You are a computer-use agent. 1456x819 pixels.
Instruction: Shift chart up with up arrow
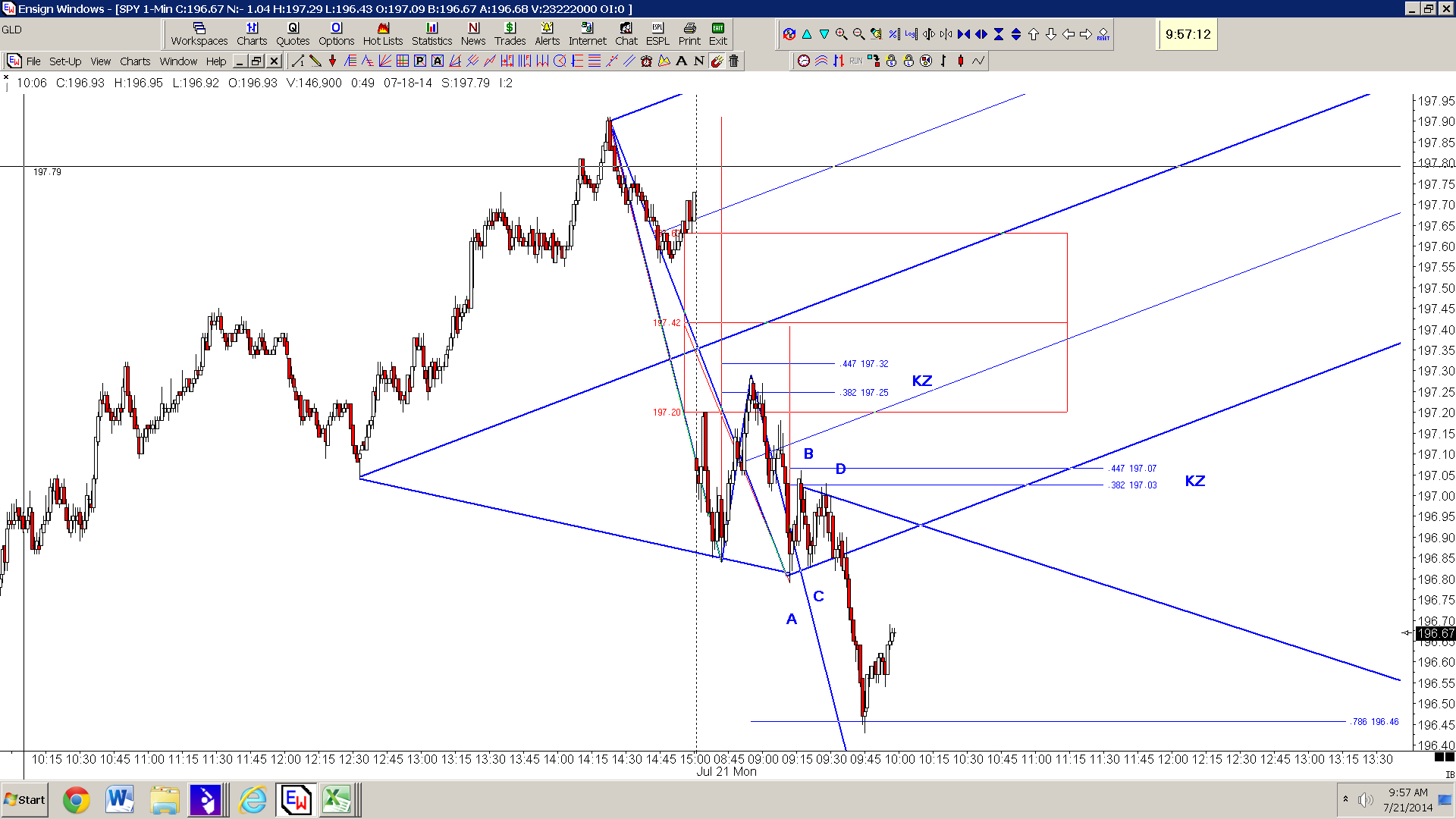[x=1033, y=34]
